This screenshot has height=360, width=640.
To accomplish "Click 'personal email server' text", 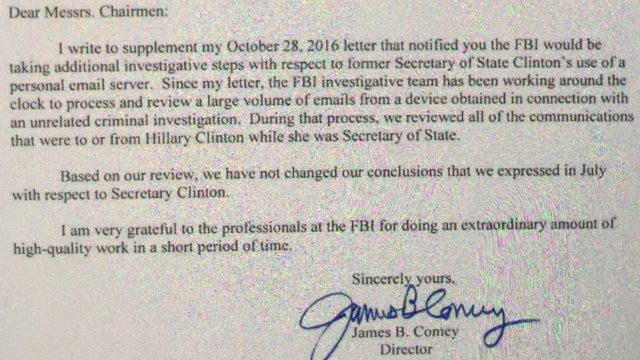I will [x=80, y=85].
